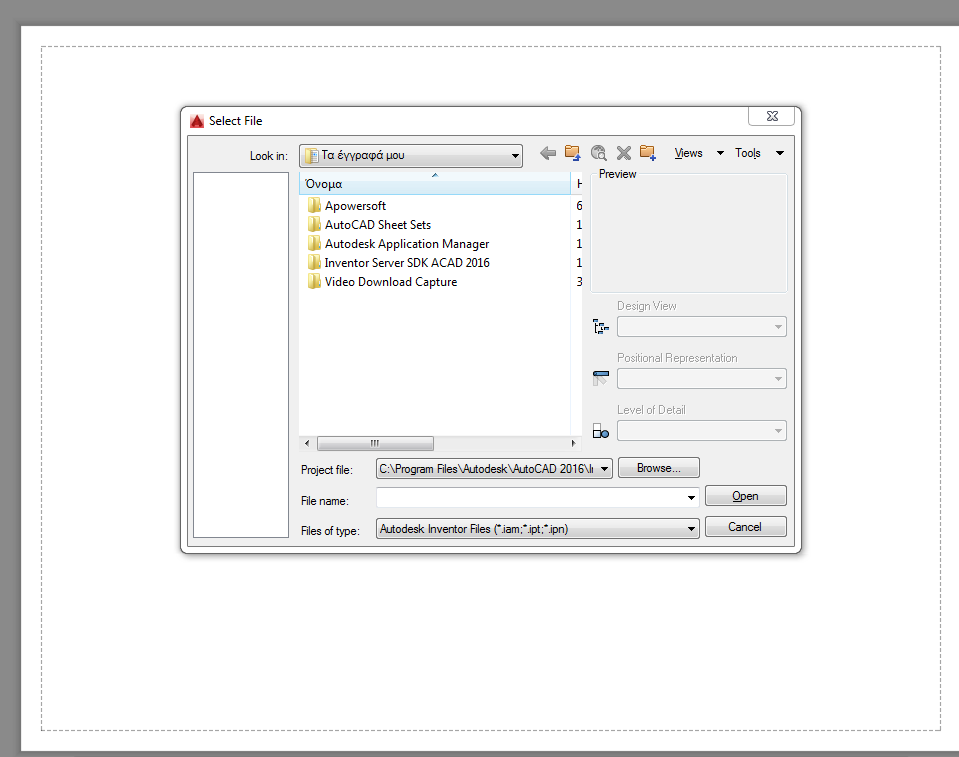Close the Select File dialog
959x757 pixels.
point(772,116)
